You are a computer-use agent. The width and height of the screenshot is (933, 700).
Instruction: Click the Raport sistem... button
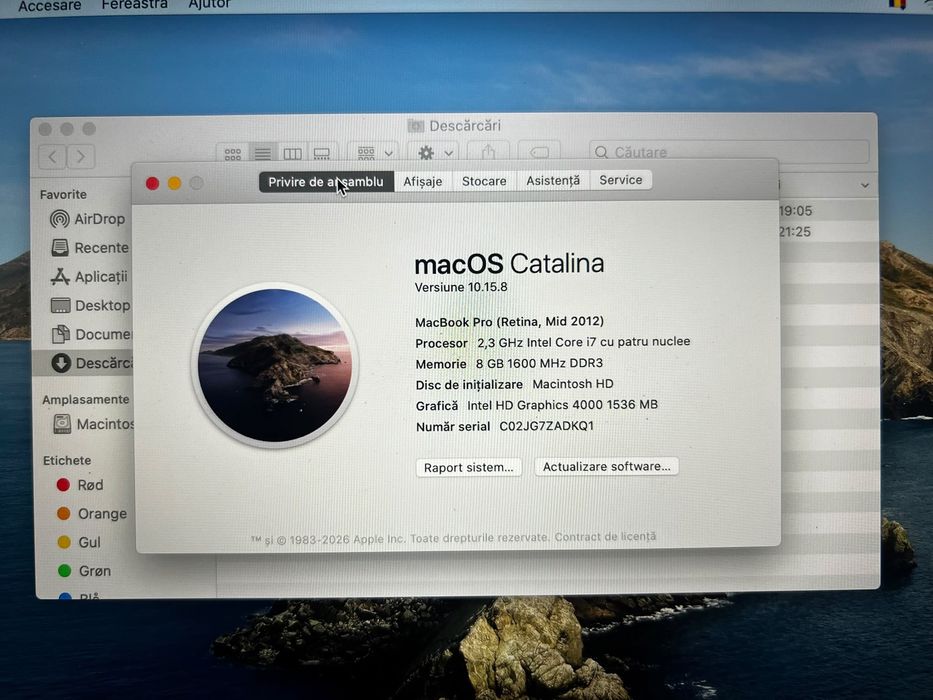(x=468, y=467)
